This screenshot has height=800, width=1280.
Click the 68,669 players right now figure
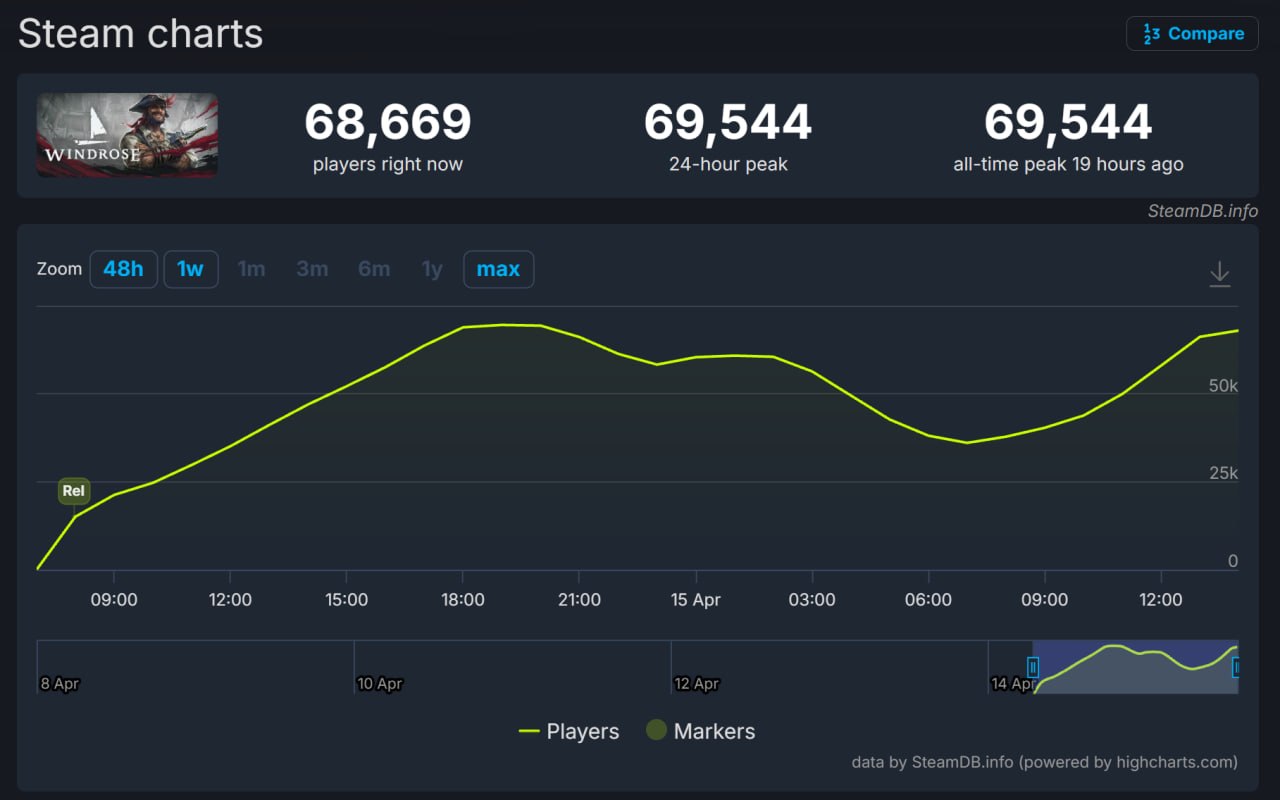[387, 123]
